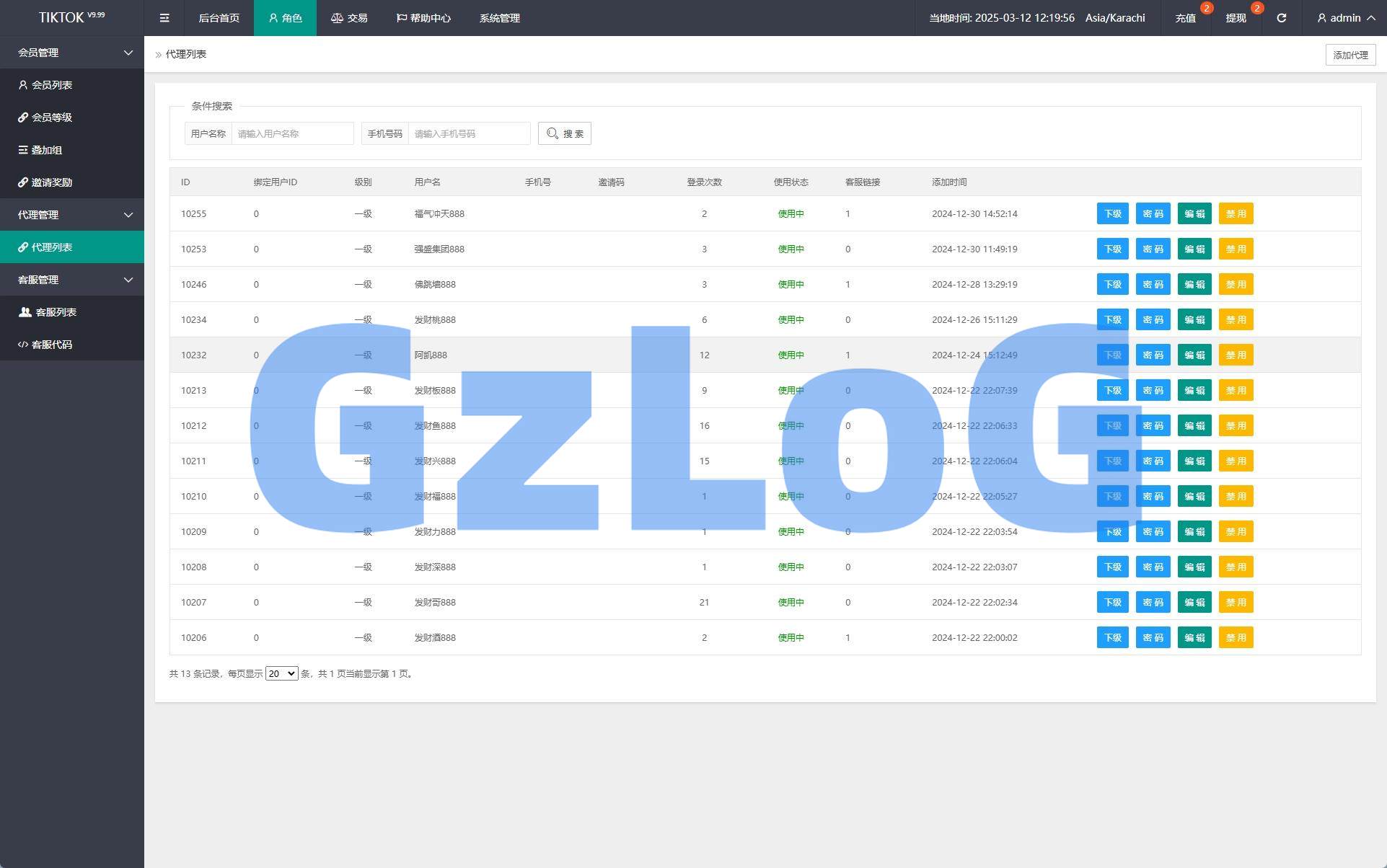Click the magnifier Search button

[x=564, y=133]
